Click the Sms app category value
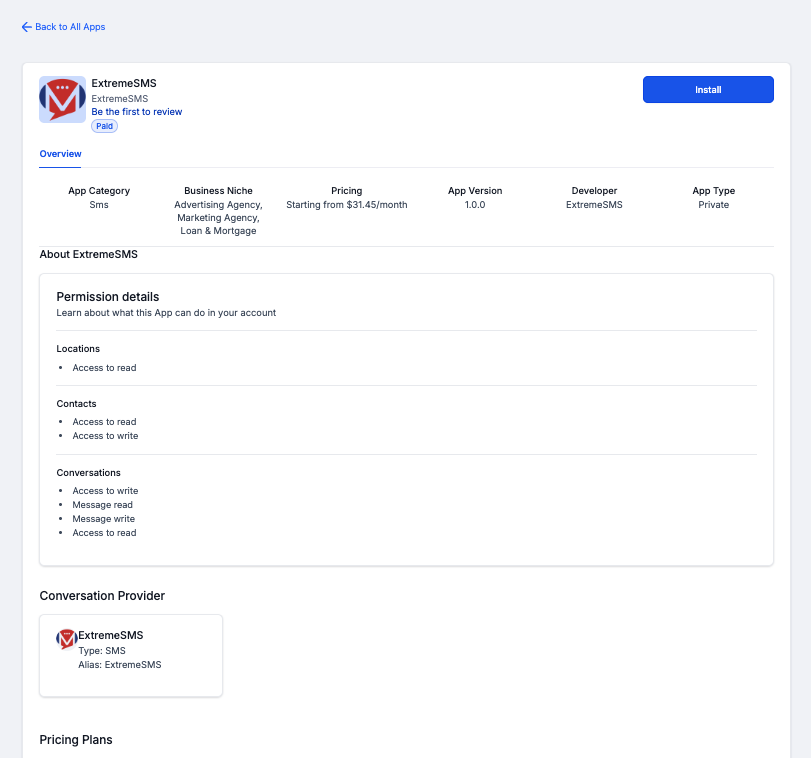This screenshot has height=758, width=811. tap(98, 204)
